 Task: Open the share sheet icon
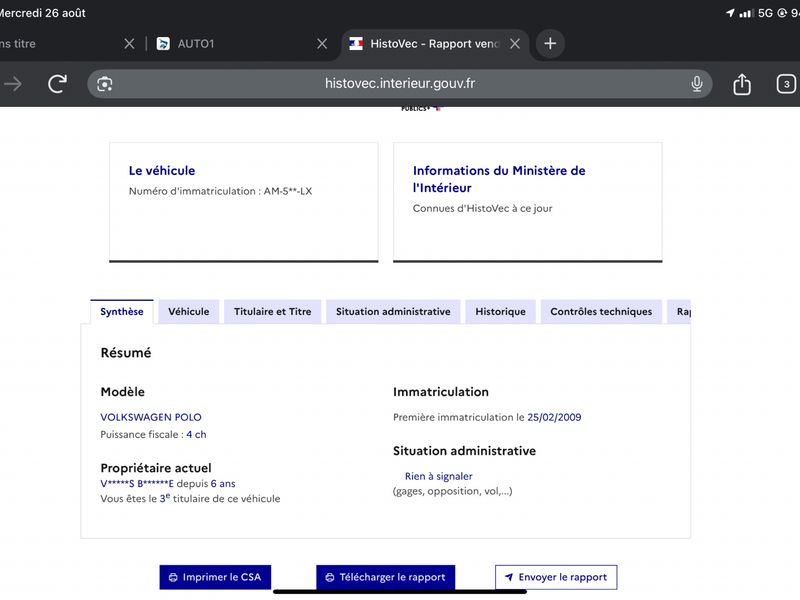point(742,84)
